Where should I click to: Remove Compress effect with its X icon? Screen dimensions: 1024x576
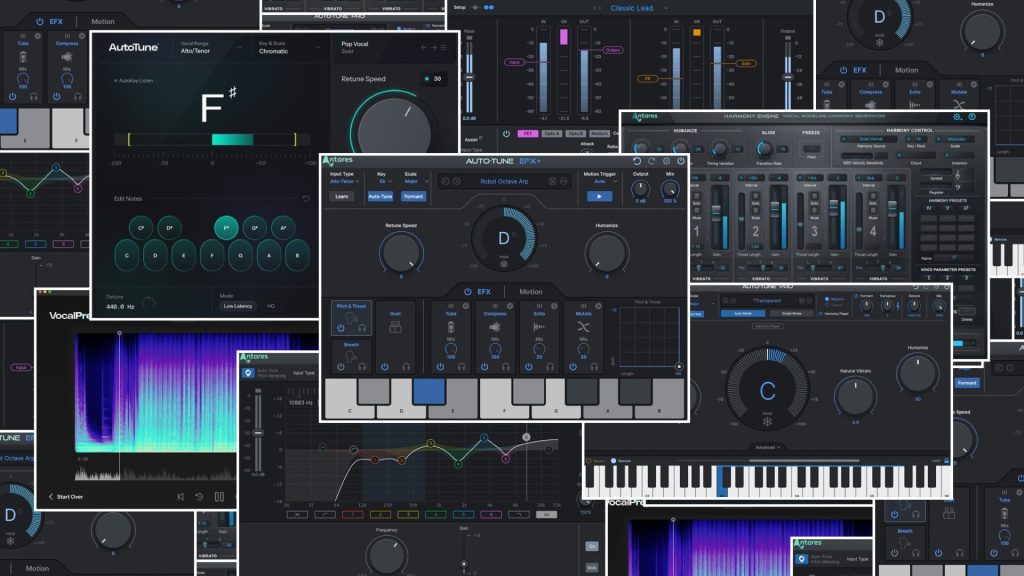coord(510,306)
